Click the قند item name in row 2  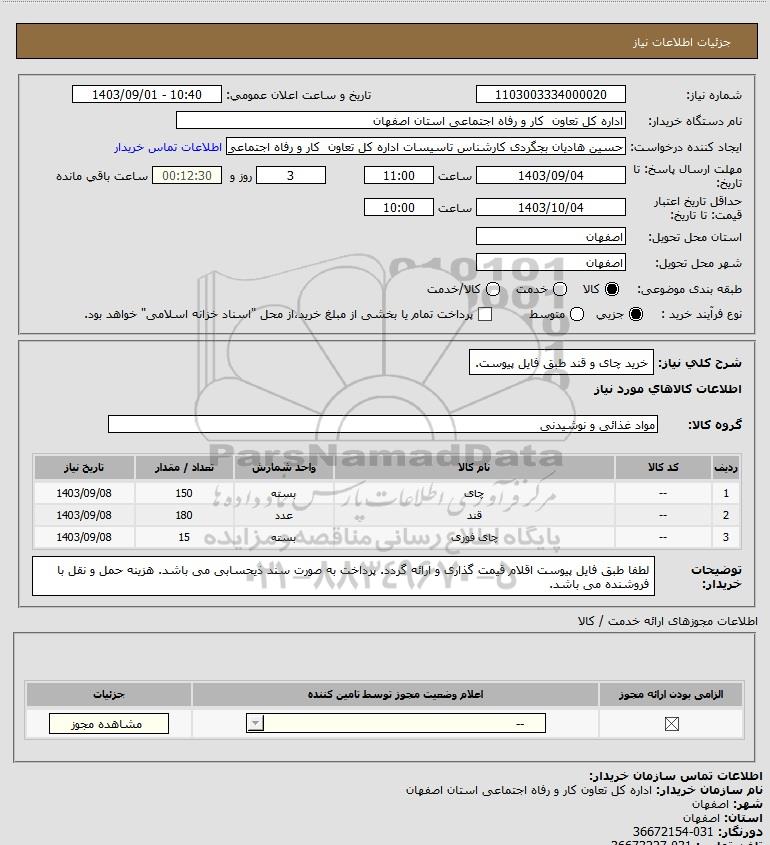pyautogui.click(x=474, y=515)
